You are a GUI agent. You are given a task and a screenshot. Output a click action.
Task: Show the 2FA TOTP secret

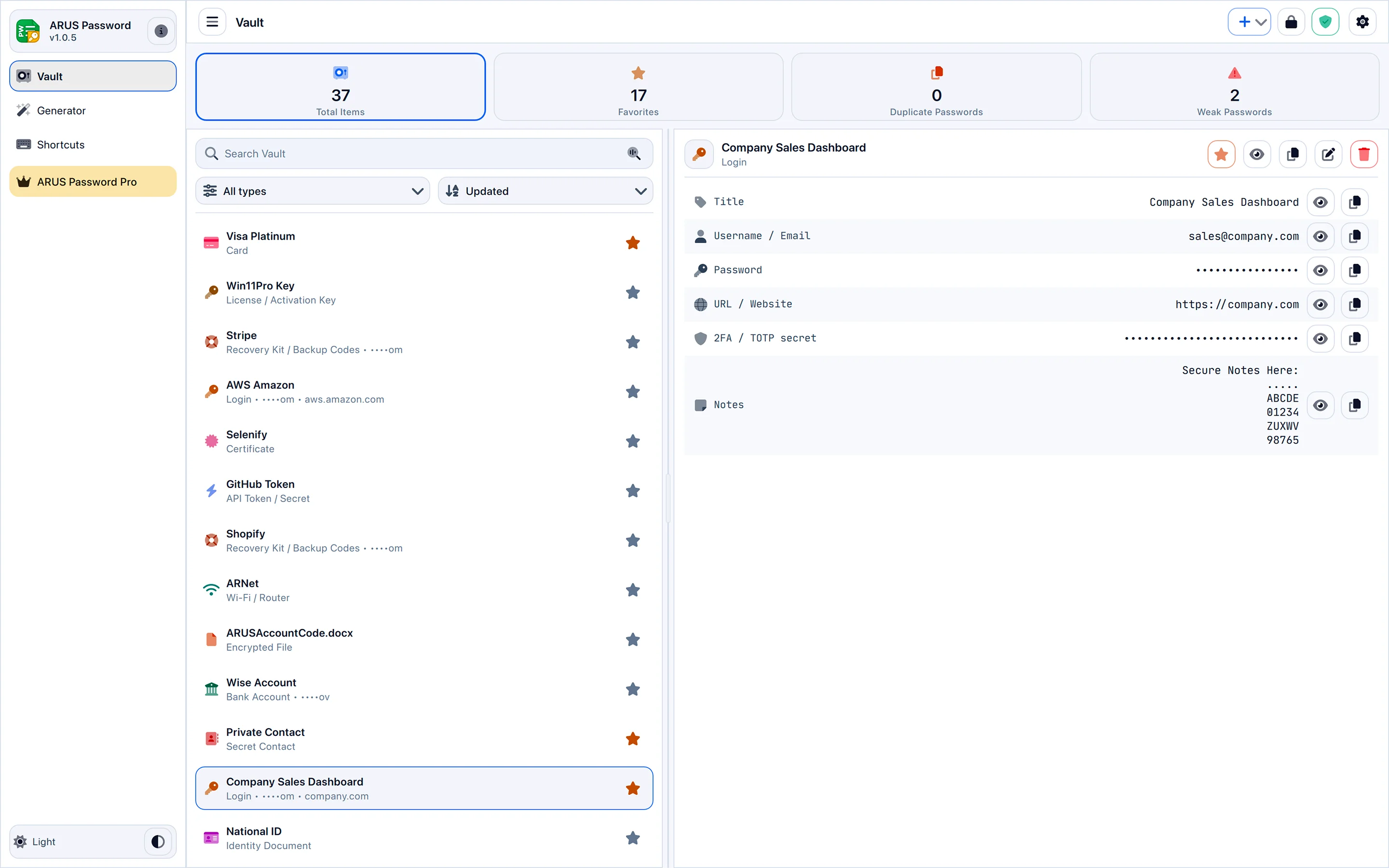pyautogui.click(x=1321, y=338)
